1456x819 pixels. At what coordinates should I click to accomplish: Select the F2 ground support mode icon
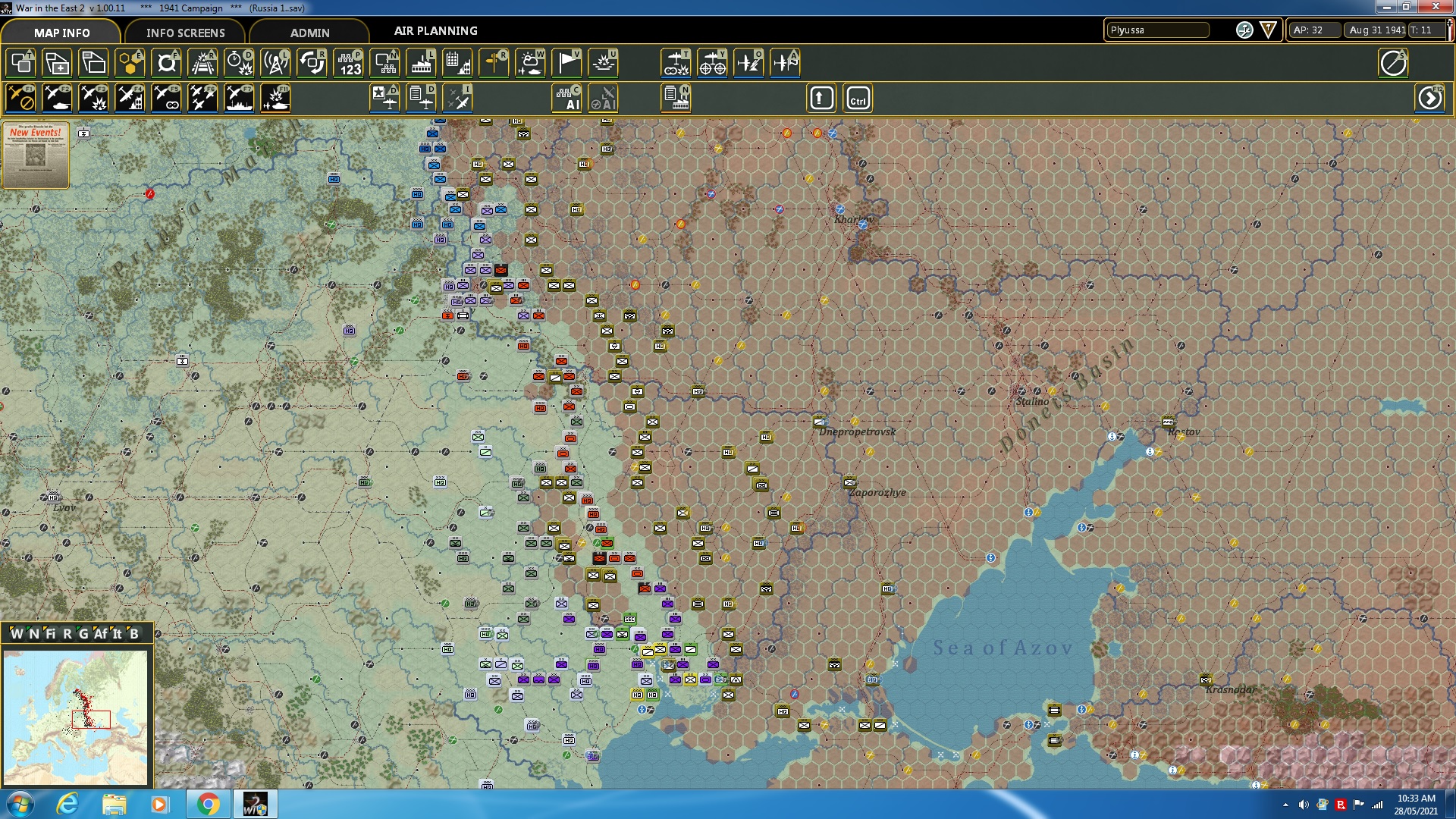tap(58, 99)
